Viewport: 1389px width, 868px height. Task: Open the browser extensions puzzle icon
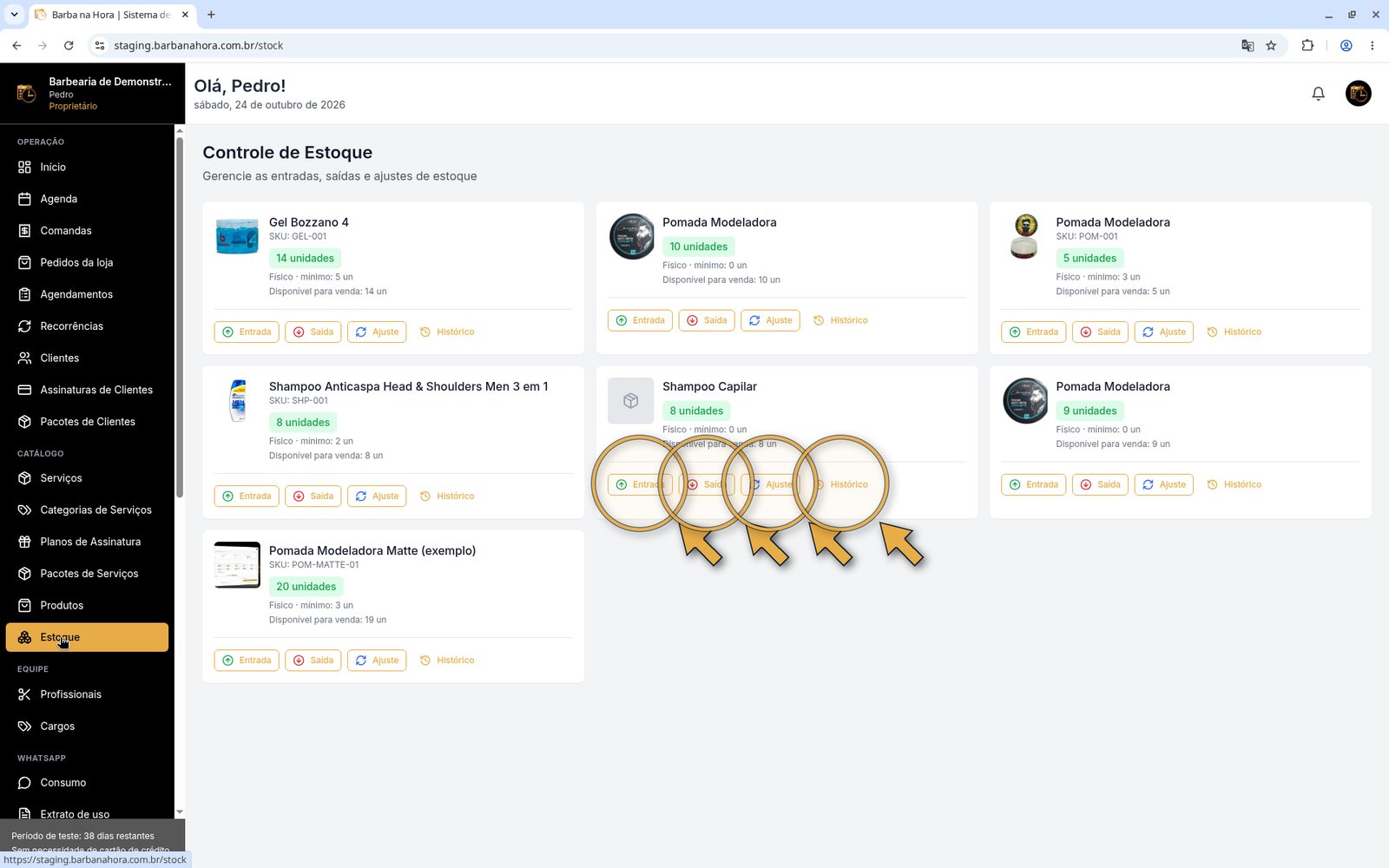[x=1307, y=45]
